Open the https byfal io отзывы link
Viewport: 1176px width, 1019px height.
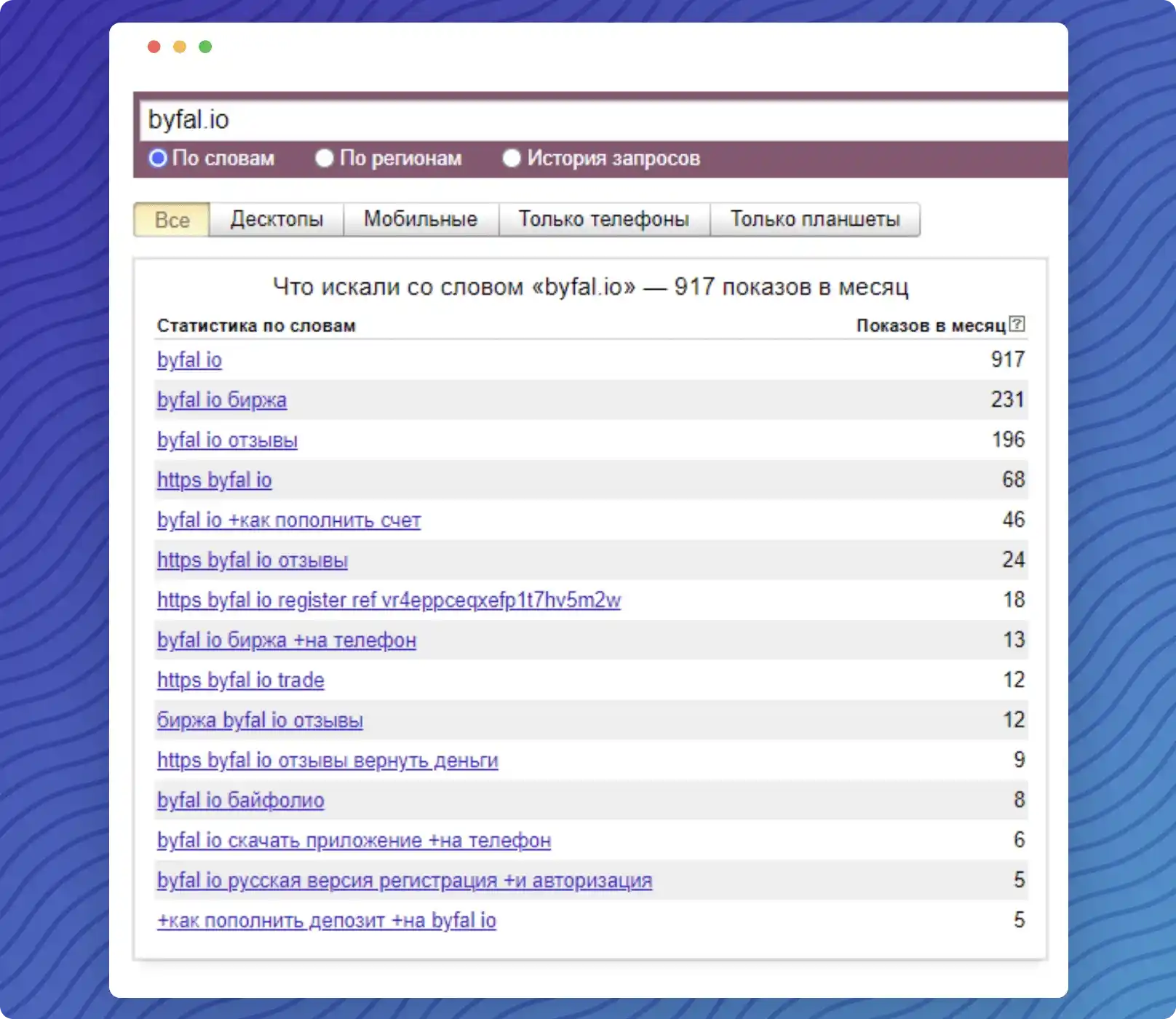[253, 560]
